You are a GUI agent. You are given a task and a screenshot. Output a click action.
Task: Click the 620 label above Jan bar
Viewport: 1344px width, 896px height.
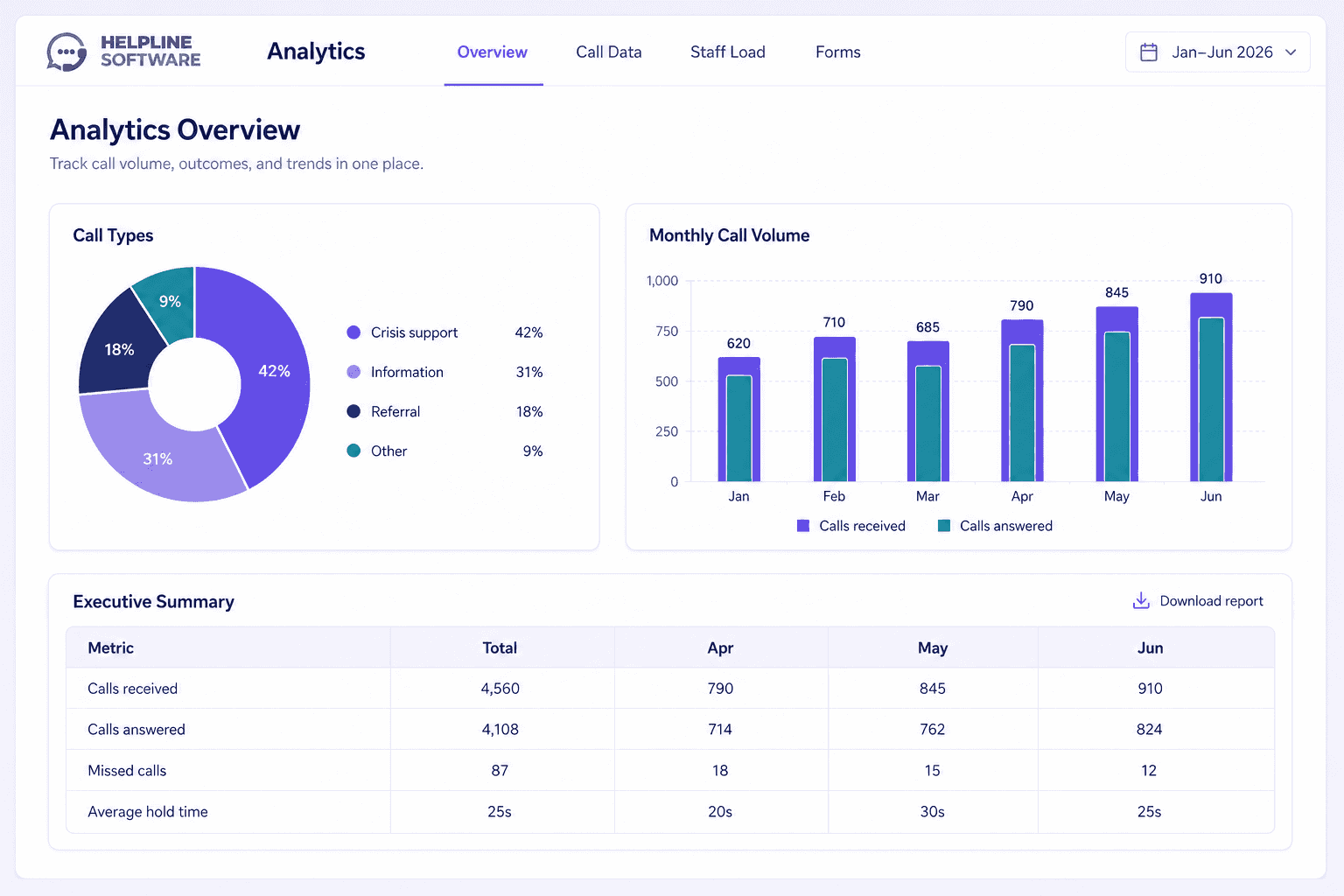(x=738, y=343)
